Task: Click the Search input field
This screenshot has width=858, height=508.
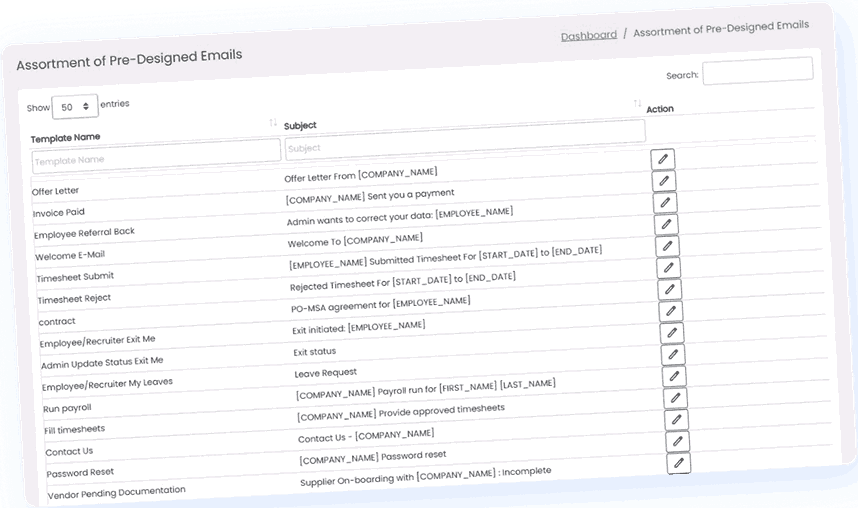Action: tap(757, 70)
